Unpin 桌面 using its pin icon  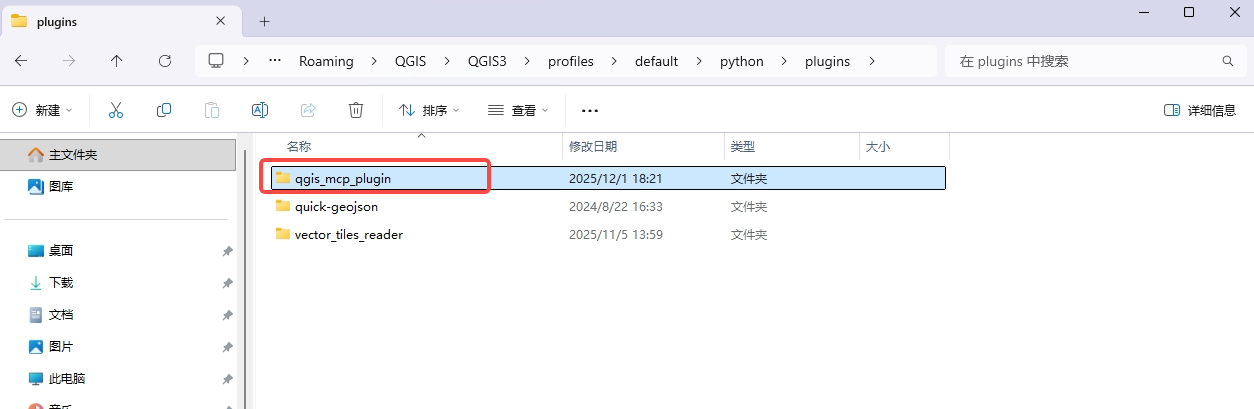pos(228,251)
